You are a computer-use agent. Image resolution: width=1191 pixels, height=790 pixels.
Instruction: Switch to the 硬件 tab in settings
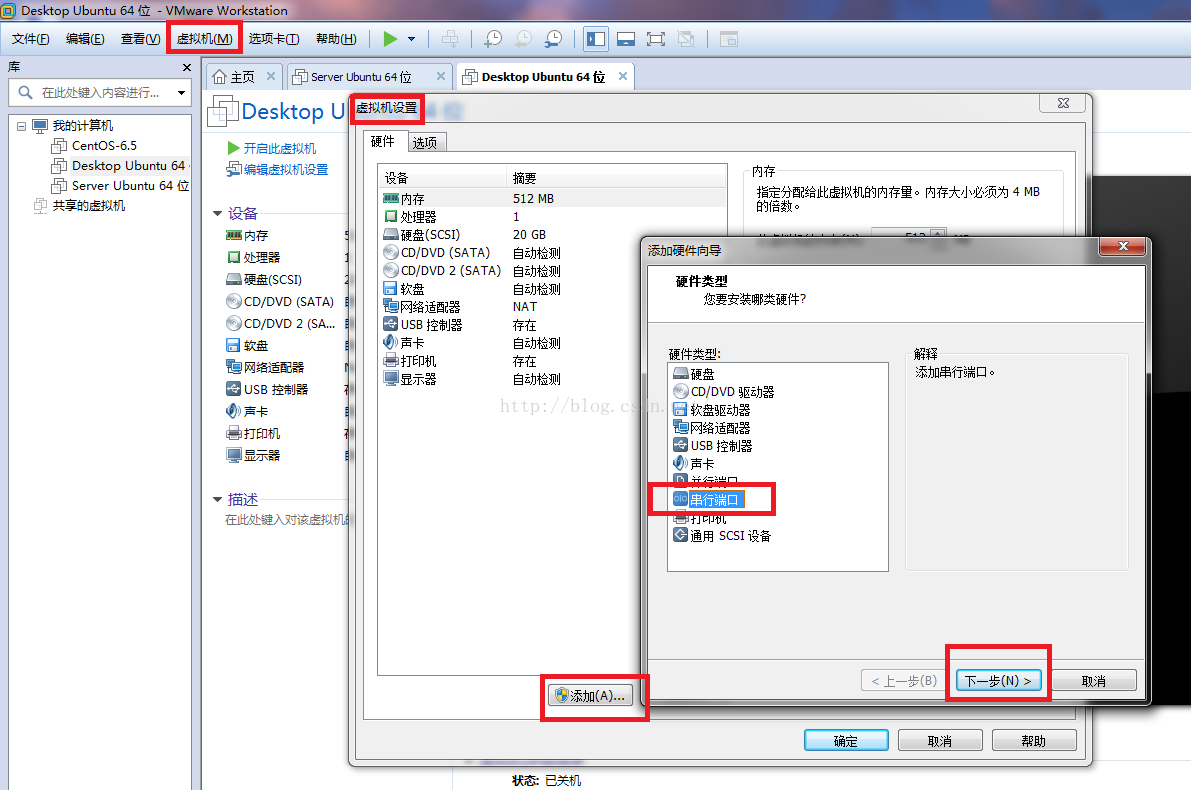(383, 141)
